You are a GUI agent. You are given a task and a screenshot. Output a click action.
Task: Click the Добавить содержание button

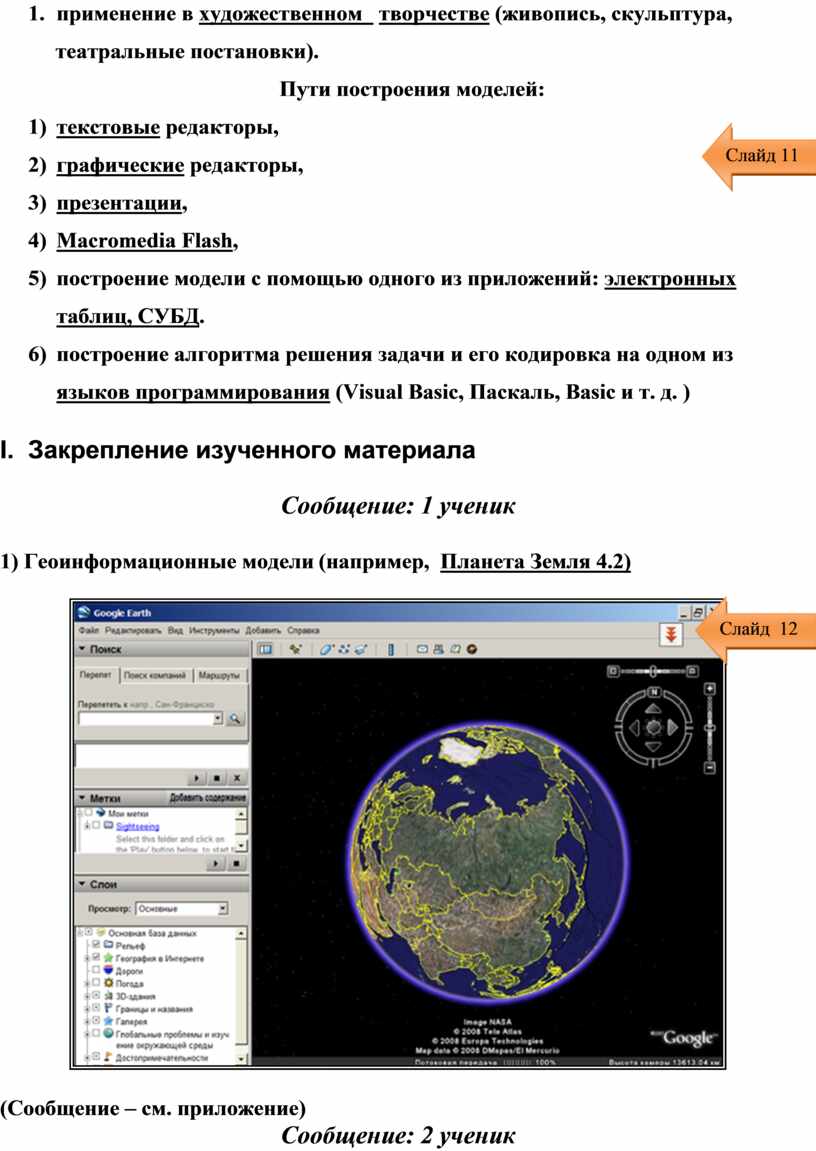[x=208, y=798]
